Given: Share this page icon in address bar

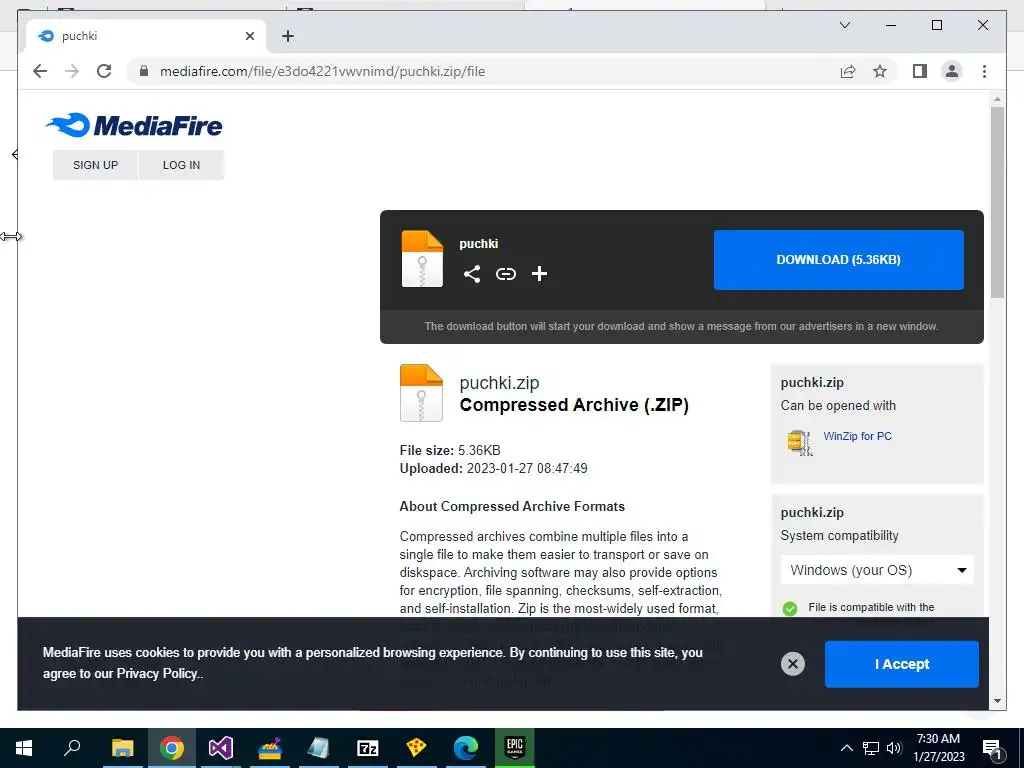Looking at the screenshot, I should click(x=848, y=71).
